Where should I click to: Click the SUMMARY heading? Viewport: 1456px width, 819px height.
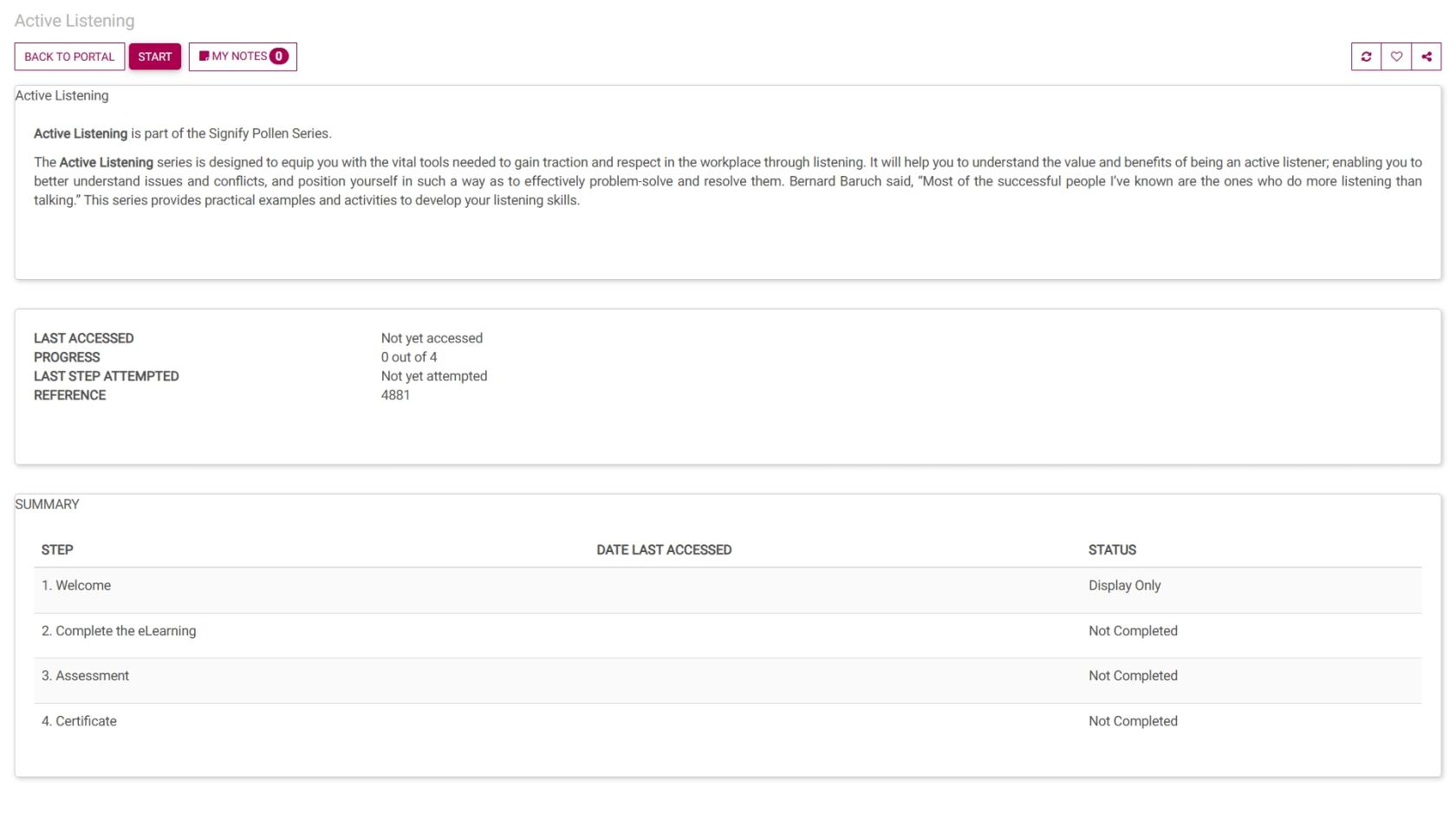(47, 504)
